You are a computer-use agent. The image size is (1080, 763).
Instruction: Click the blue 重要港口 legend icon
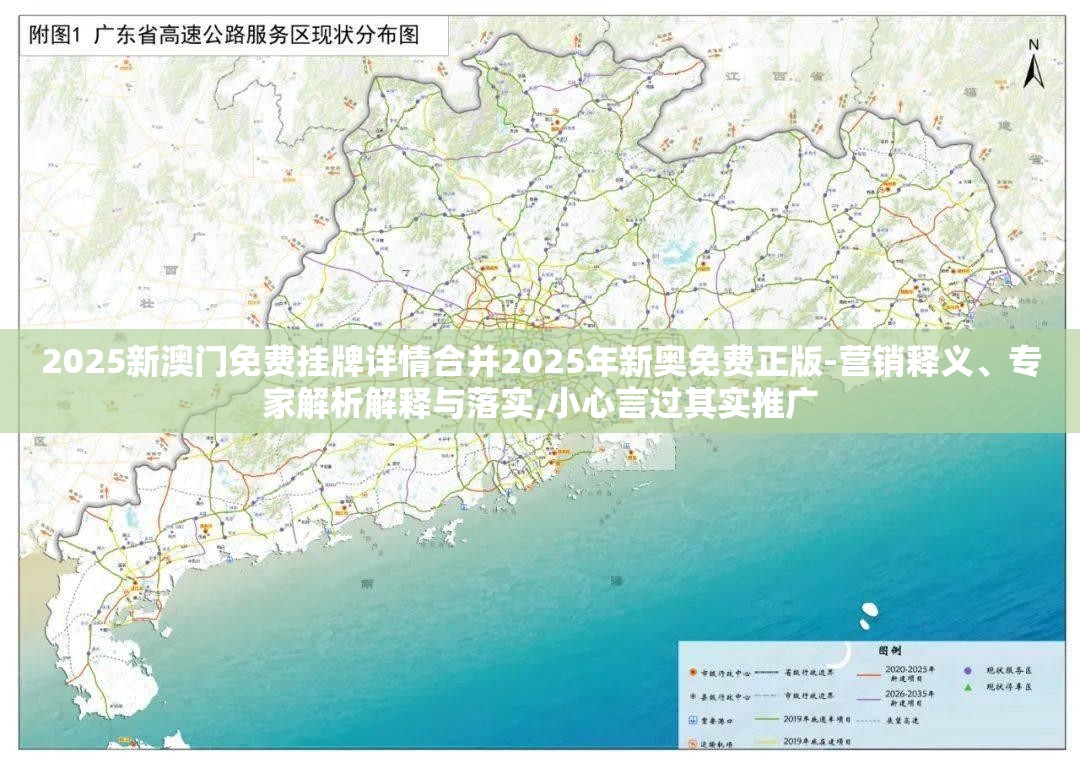[693, 720]
